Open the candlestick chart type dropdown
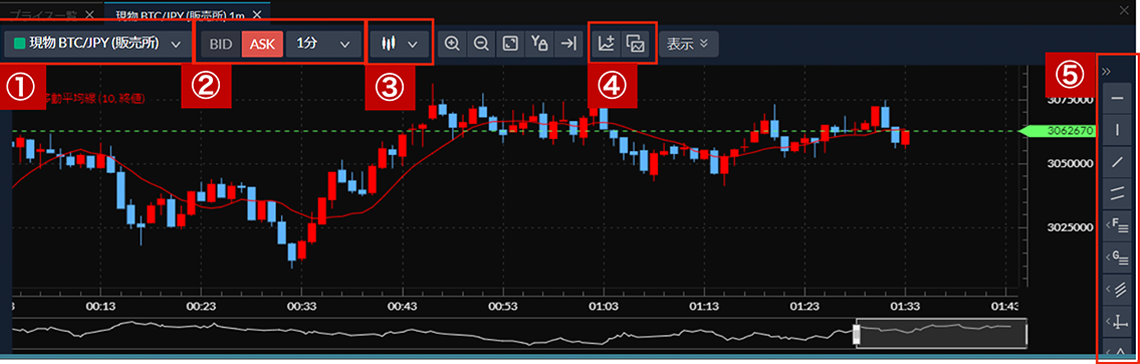This screenshot has width=1140, height=364. coord(400,44)
